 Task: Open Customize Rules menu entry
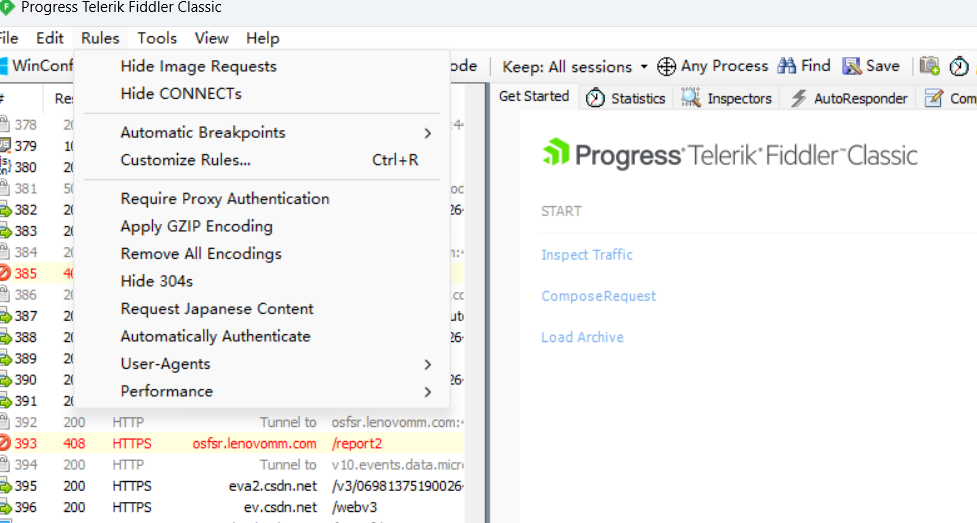coord(262,160)
